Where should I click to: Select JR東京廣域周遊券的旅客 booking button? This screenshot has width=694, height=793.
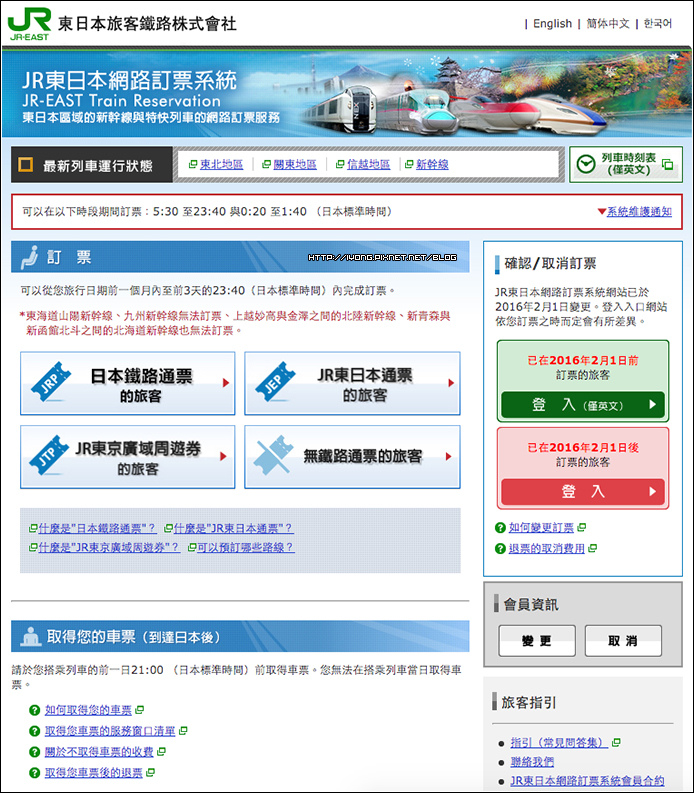(x=127, y=457)
